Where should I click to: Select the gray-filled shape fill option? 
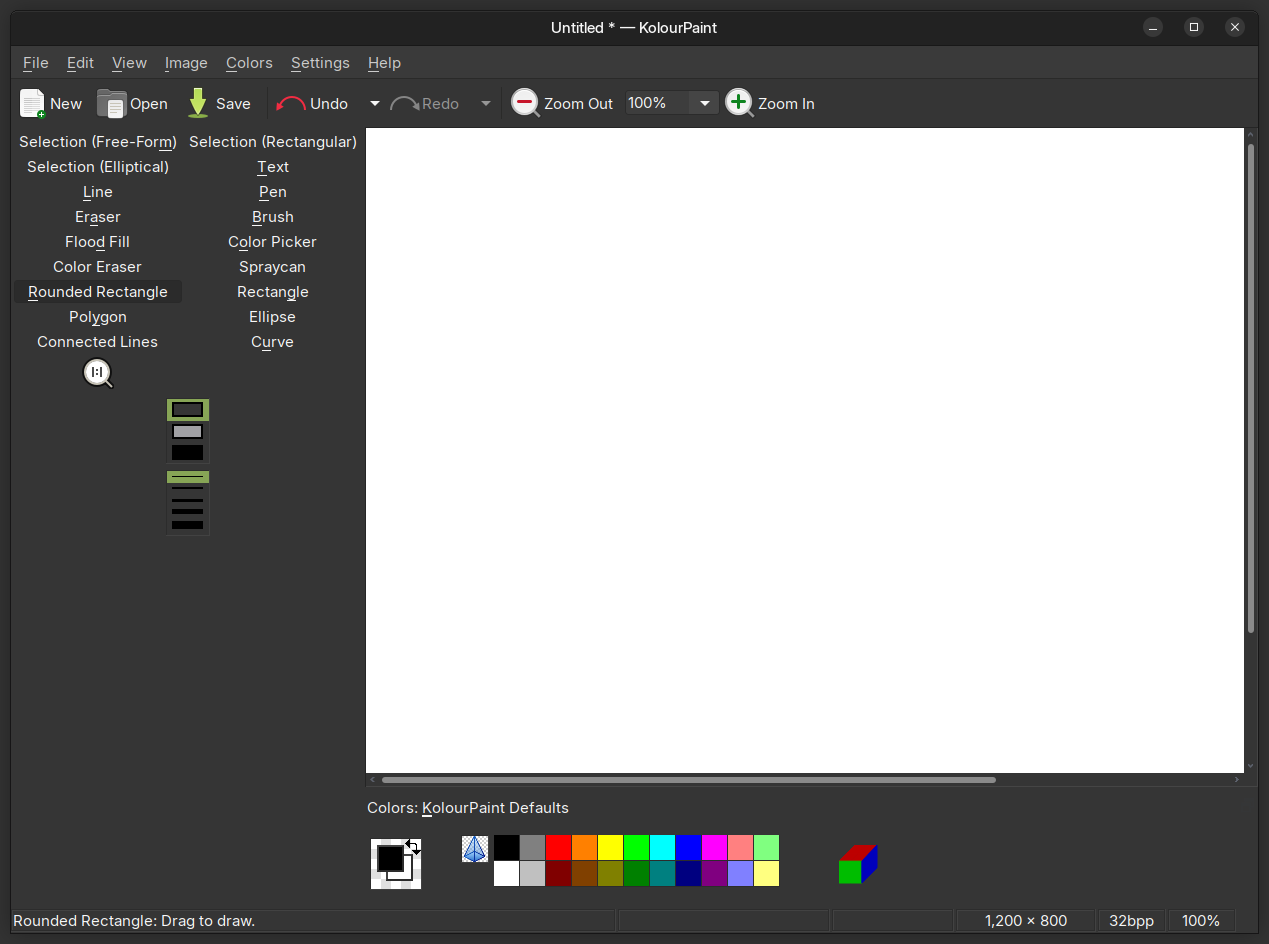tap(187, 432)
